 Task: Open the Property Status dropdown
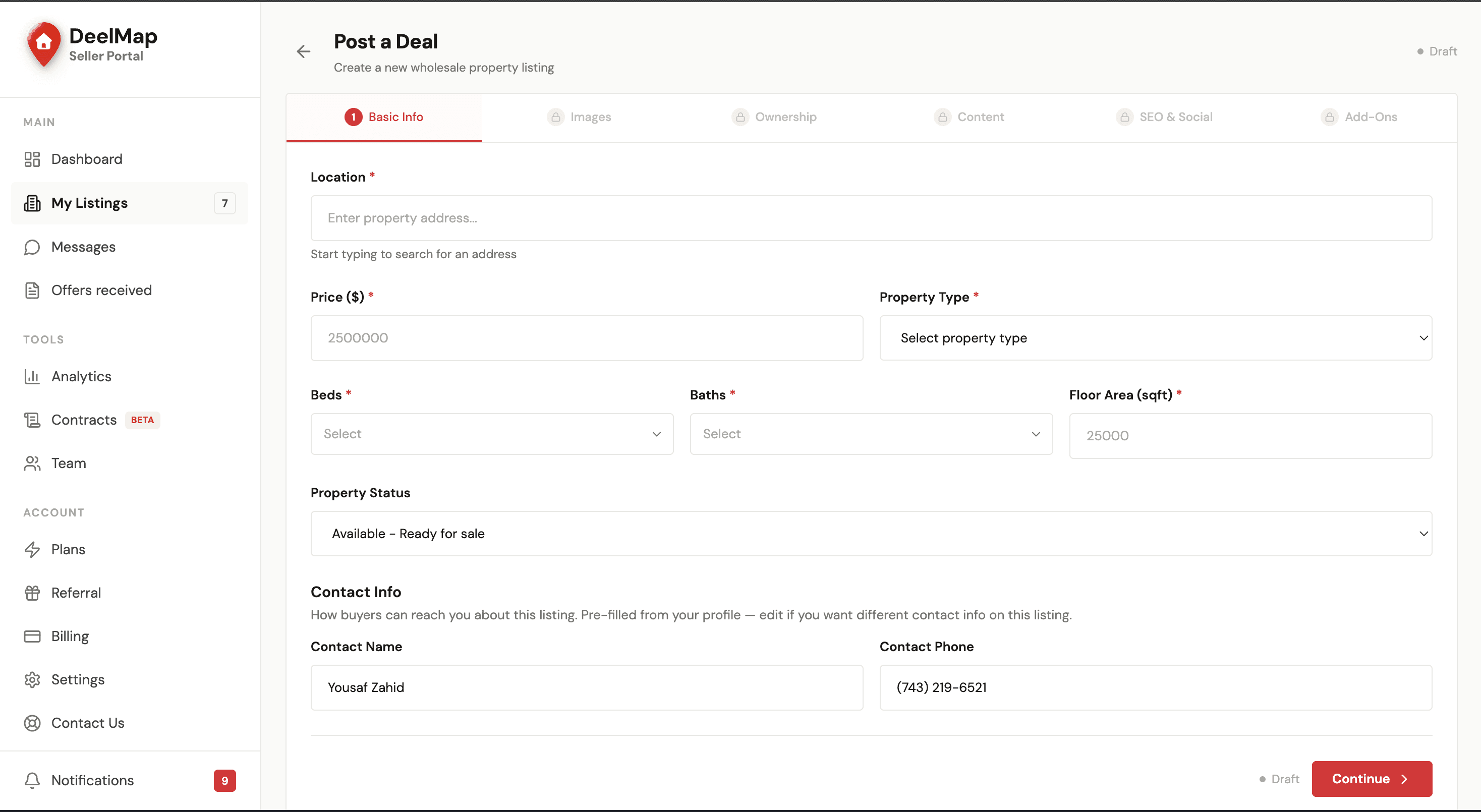point(871,534)
